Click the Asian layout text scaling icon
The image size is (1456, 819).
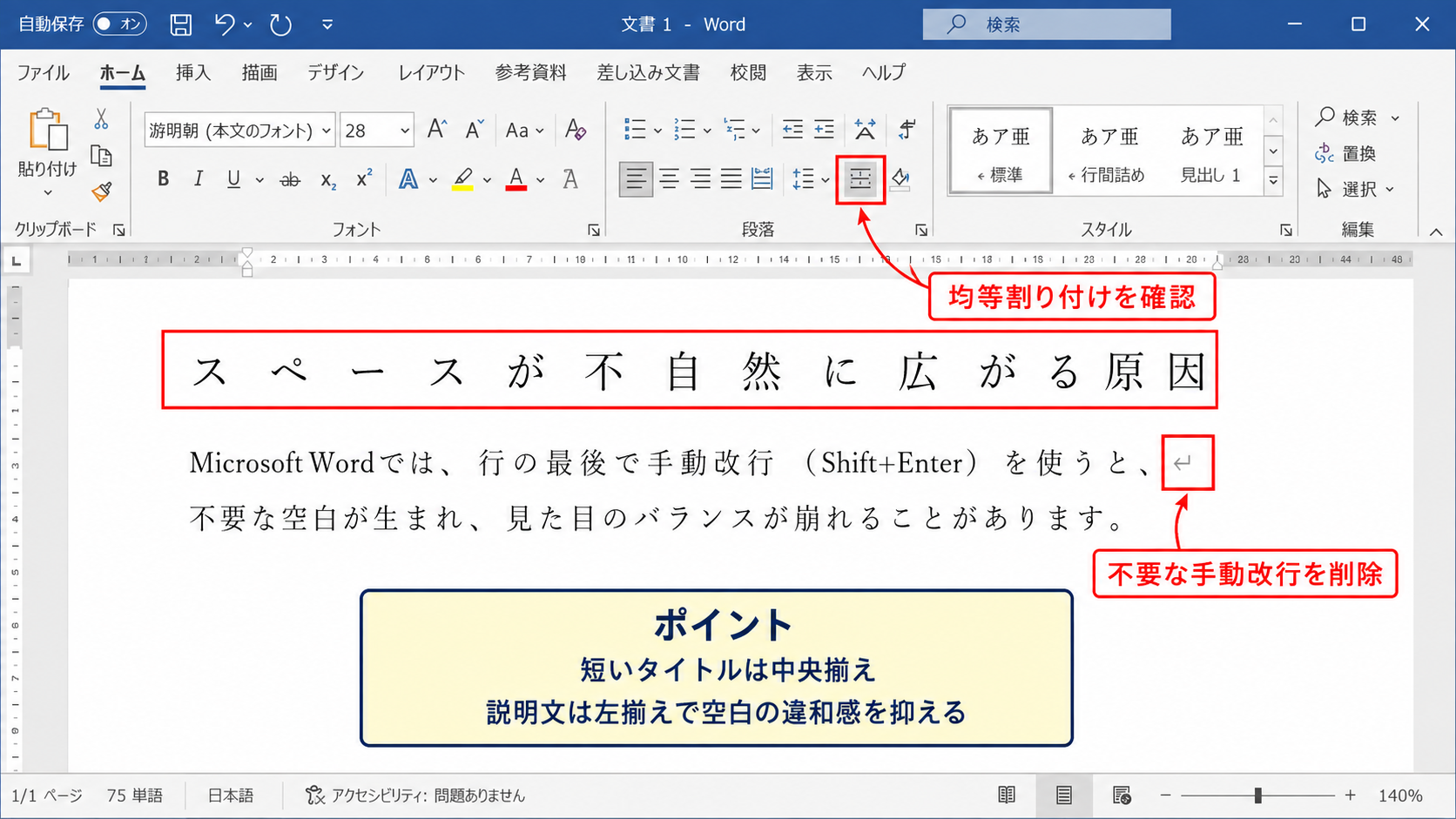(x=865, y=130)
